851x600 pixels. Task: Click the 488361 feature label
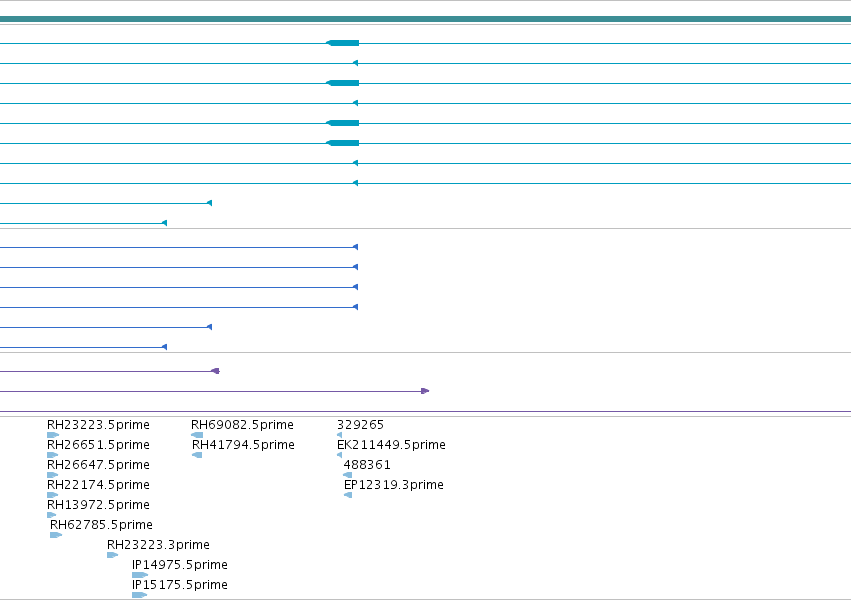pos(367,465)
